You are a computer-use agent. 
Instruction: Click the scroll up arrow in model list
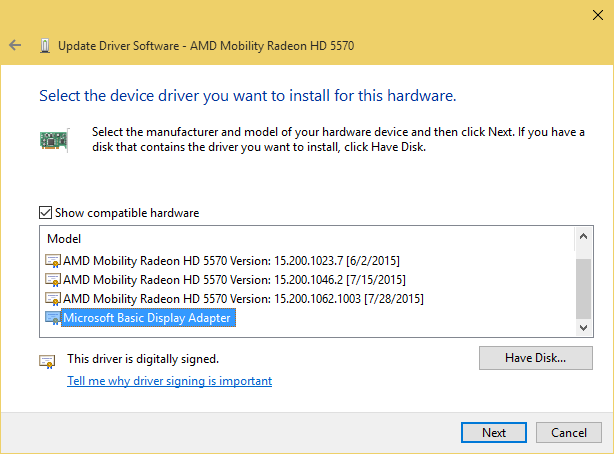pyautogui.click(x=583, y=236)
